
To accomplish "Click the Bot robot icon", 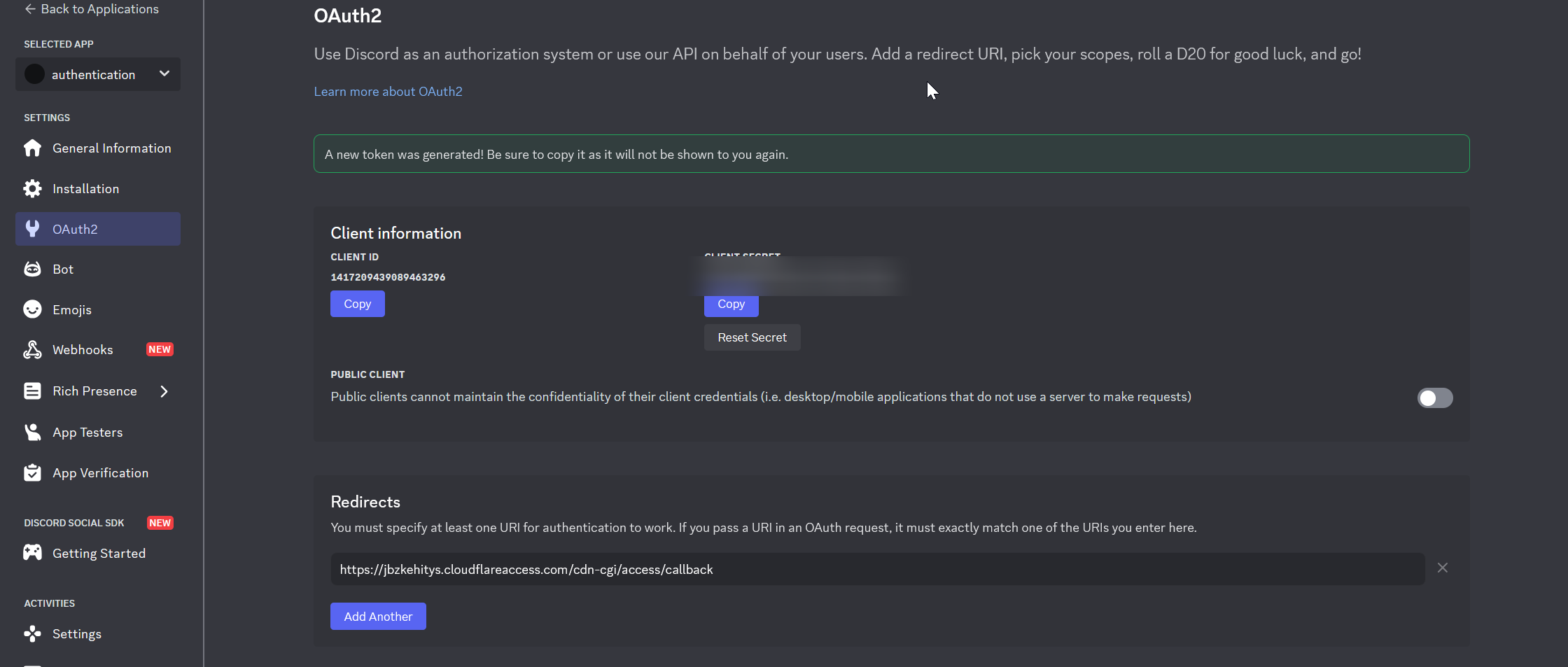I will [32, 269].
